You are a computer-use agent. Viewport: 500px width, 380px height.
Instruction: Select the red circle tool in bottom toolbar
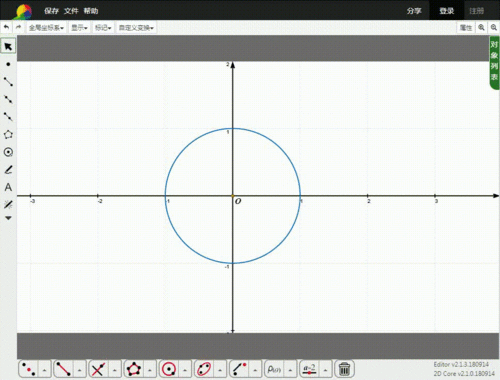[x=169, y=369]
